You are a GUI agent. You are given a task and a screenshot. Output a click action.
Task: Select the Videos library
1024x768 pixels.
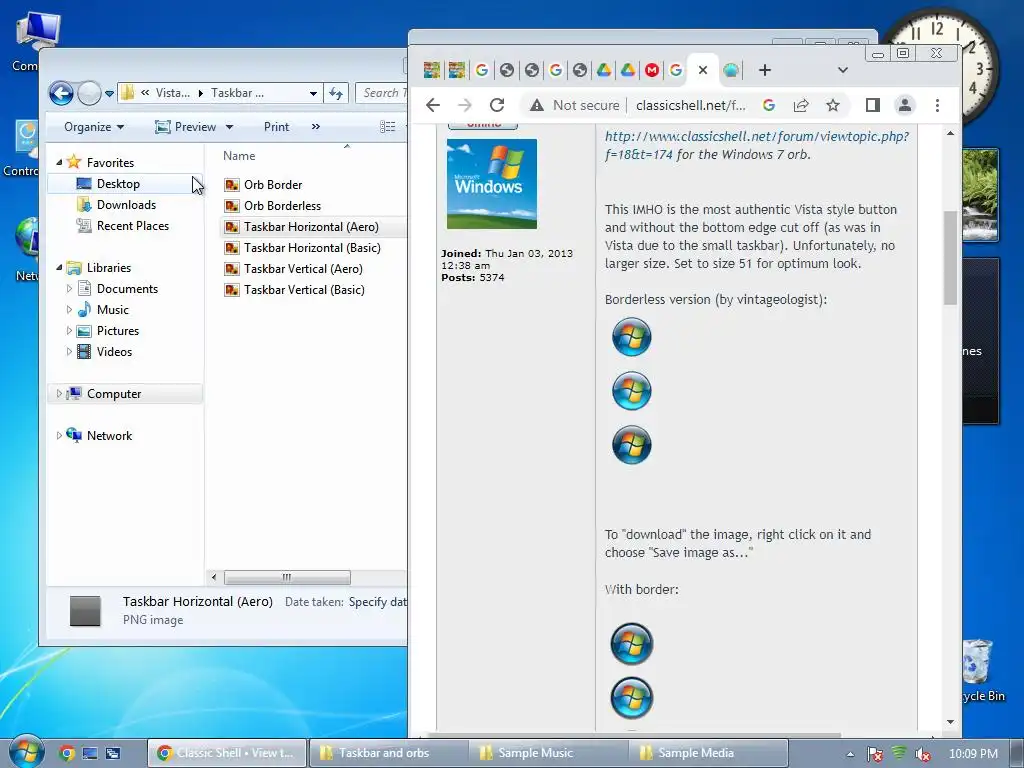pos(114,351)
